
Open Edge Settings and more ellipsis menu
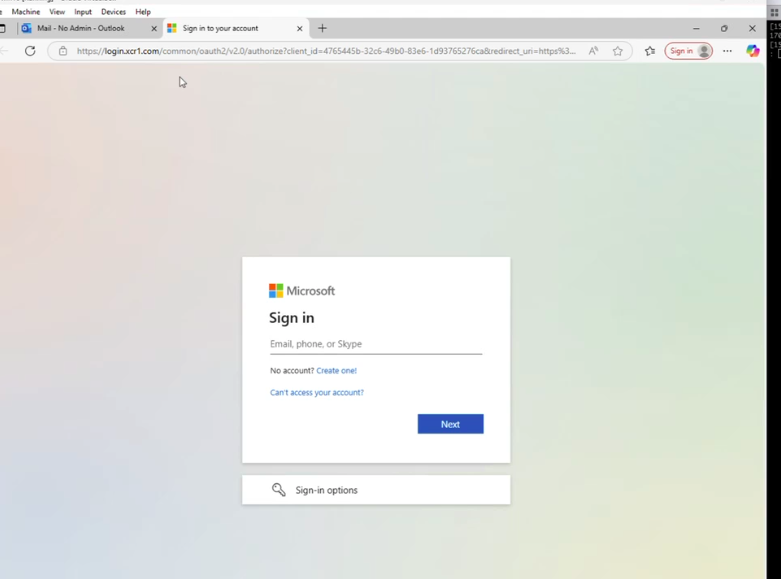(727, 51)
